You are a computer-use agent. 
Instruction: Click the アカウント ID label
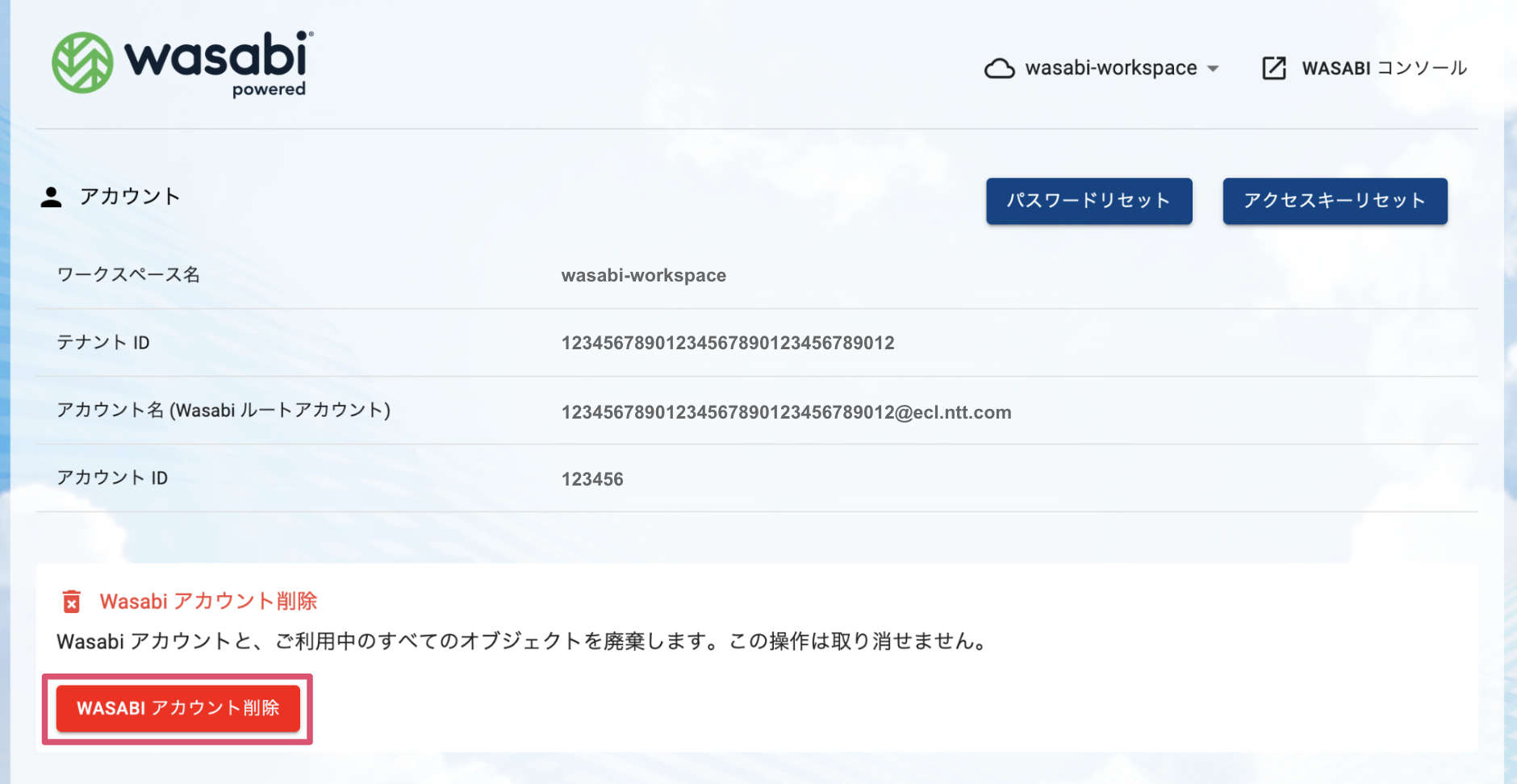[x=112, y=478]
